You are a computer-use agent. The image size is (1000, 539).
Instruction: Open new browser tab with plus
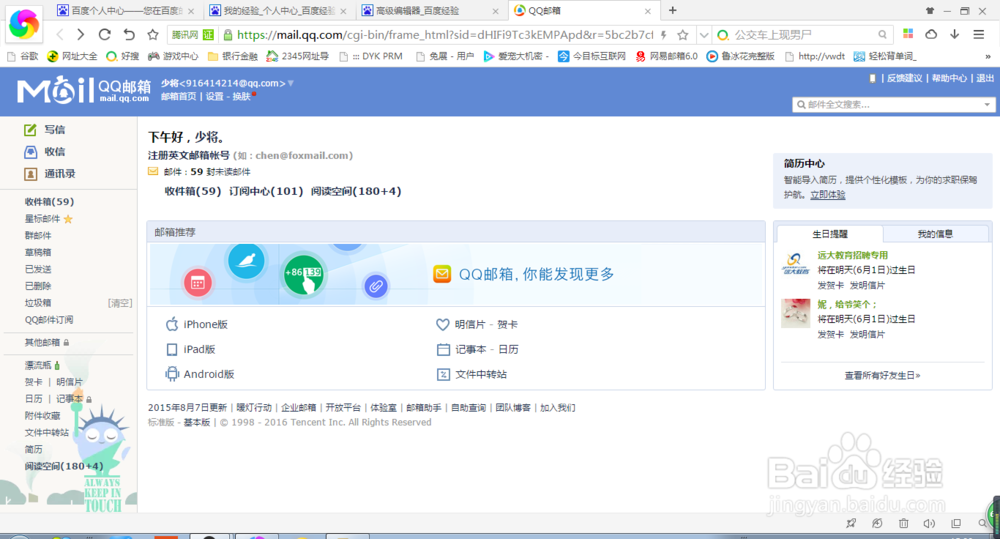click(x=672, y=10)
